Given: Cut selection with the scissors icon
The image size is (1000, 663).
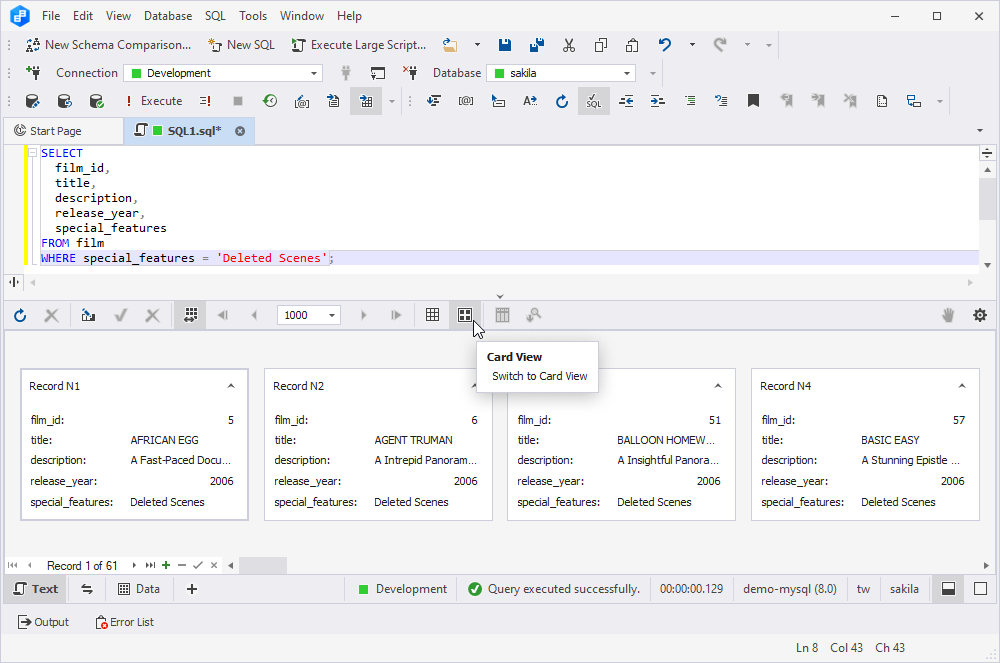Looking at the screenshot, I should [x=568, y=45].
